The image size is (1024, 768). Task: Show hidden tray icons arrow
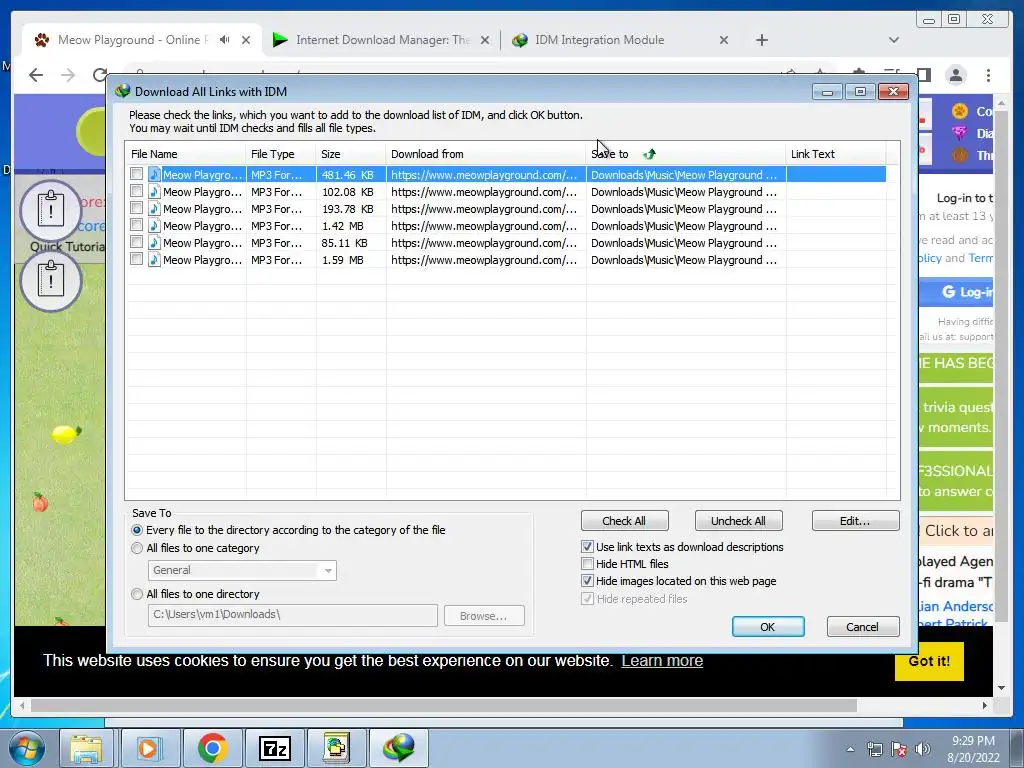coord(850,749)
